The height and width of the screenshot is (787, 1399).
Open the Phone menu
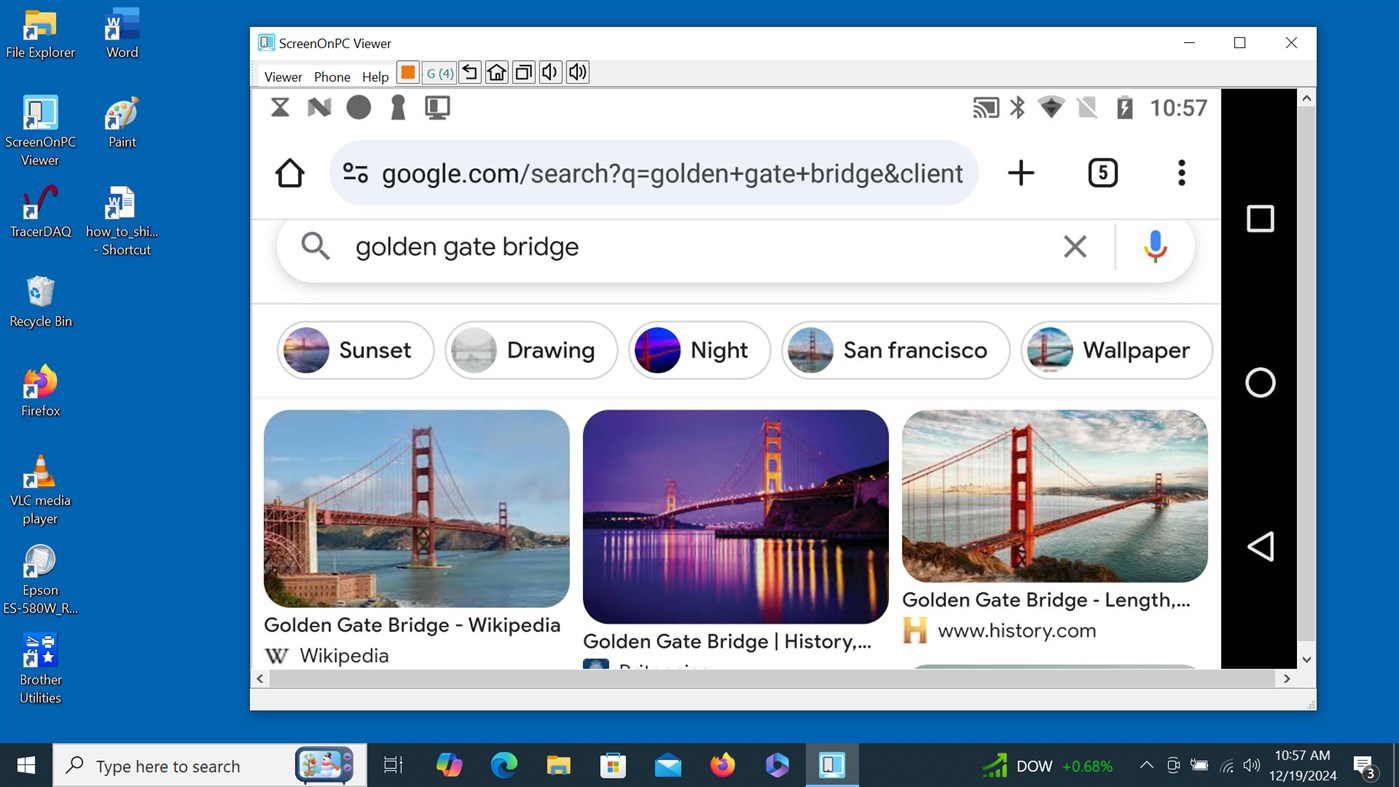(x=331, y=76)
